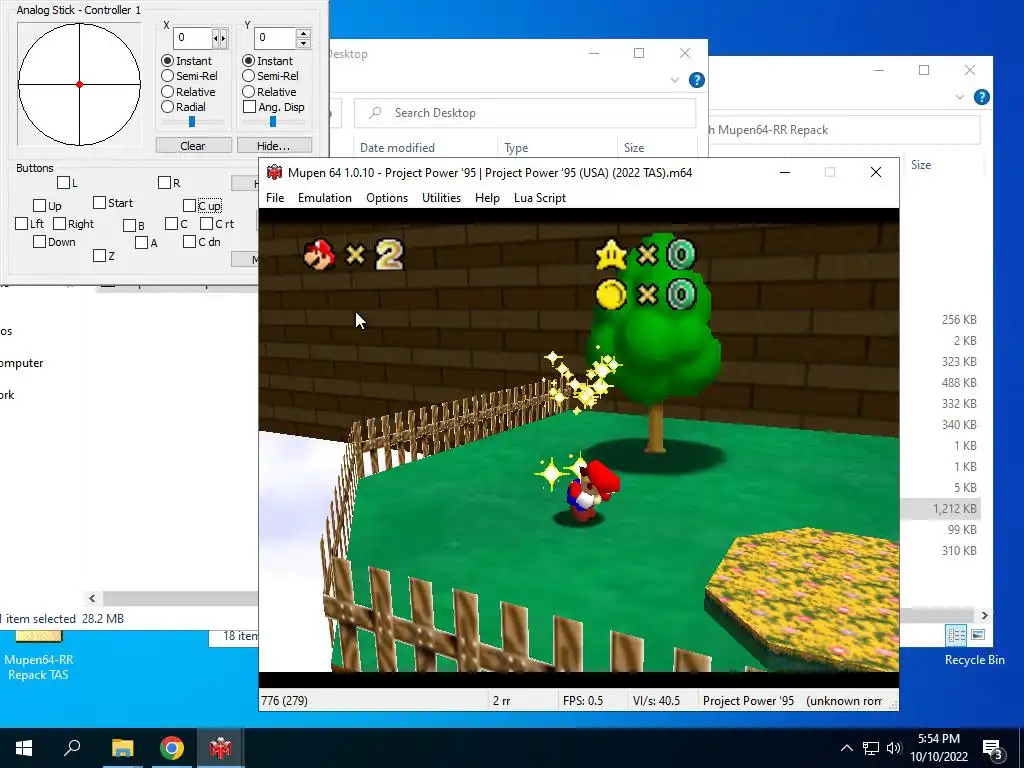1024x768 pixels.
Task: Open the volume tray icon
Action: (894, 748)
